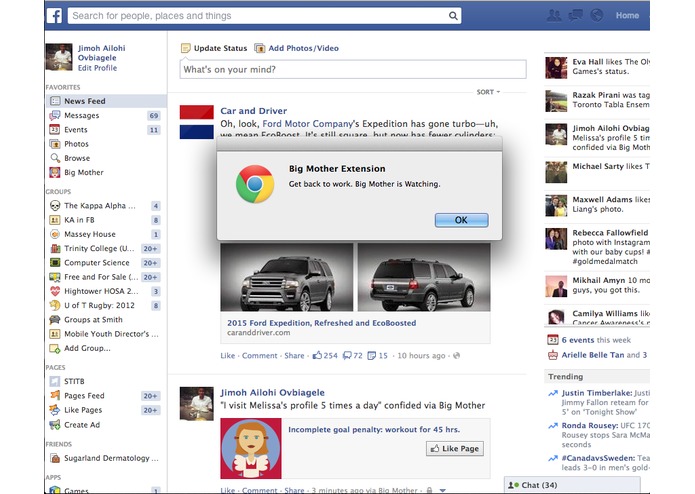Image resolution: width=695 pixels, height=494 pixels.
Task: Open notifications globe icon in top bar
Action: coord(597,16)
